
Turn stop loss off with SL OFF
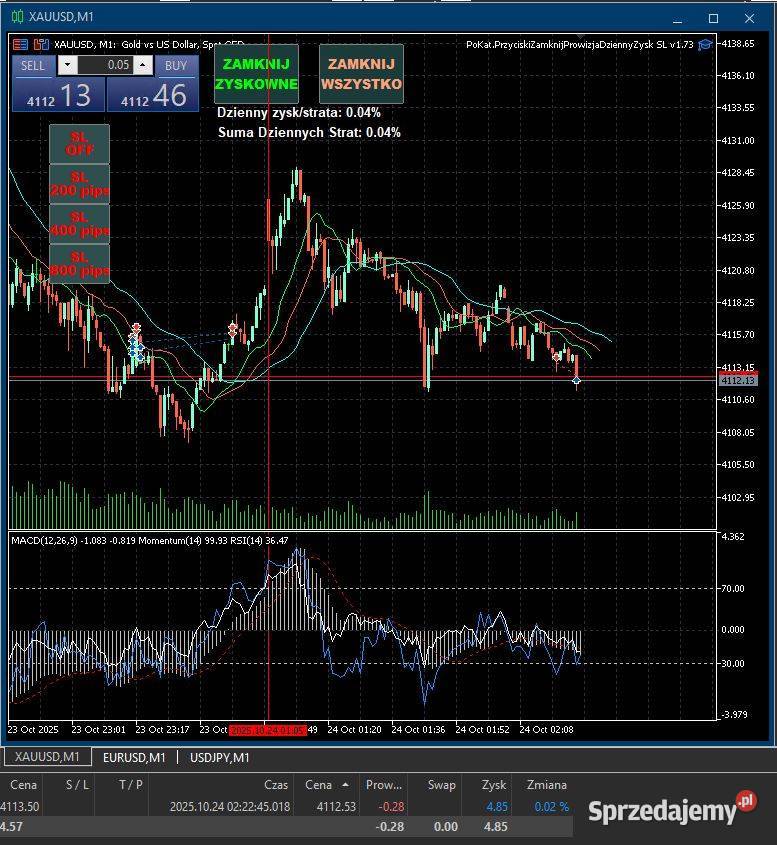[x=79, y=143]
